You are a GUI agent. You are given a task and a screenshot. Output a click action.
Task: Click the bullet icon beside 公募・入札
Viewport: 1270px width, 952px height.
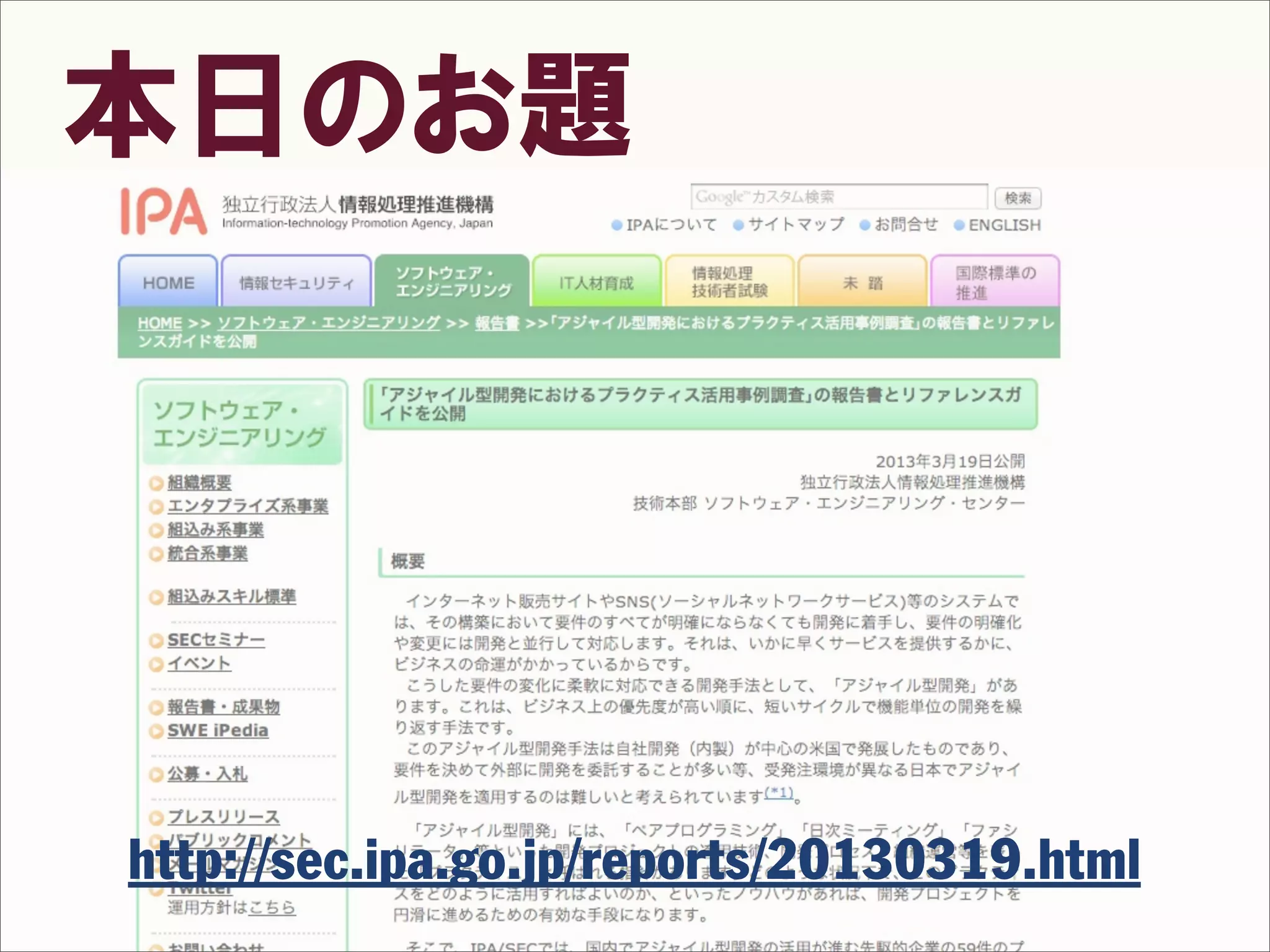[156, 775]
